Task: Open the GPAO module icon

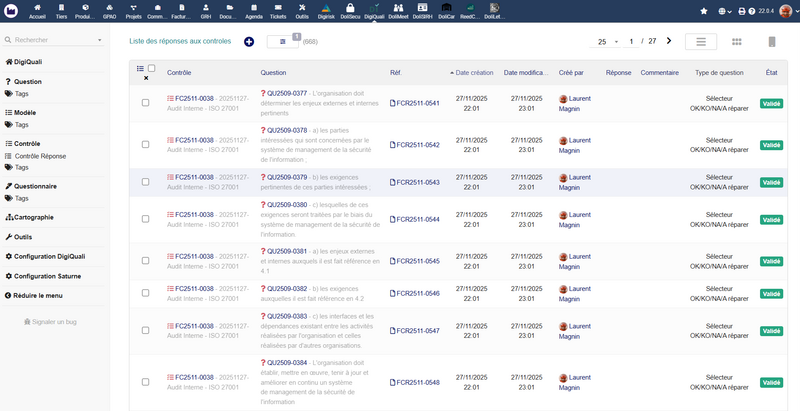Action: (109, 11)
